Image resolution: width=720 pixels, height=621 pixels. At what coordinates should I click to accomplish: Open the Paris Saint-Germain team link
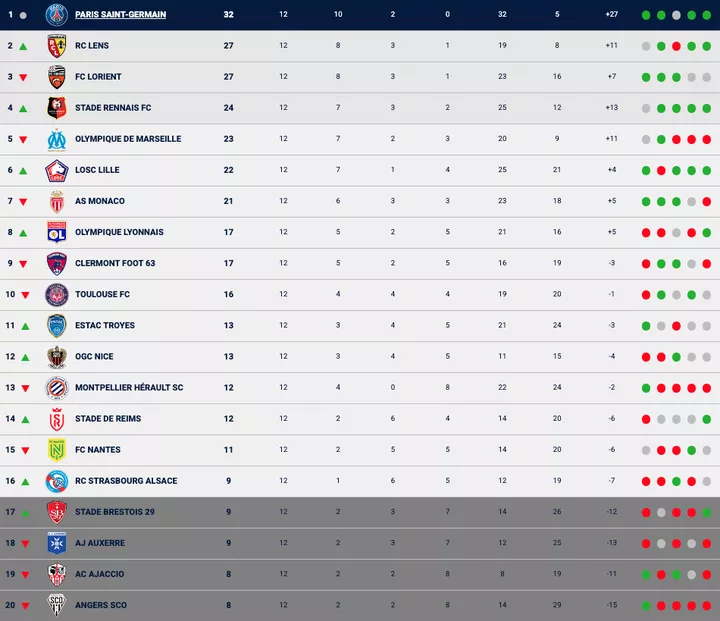click(x=120, y=15)
